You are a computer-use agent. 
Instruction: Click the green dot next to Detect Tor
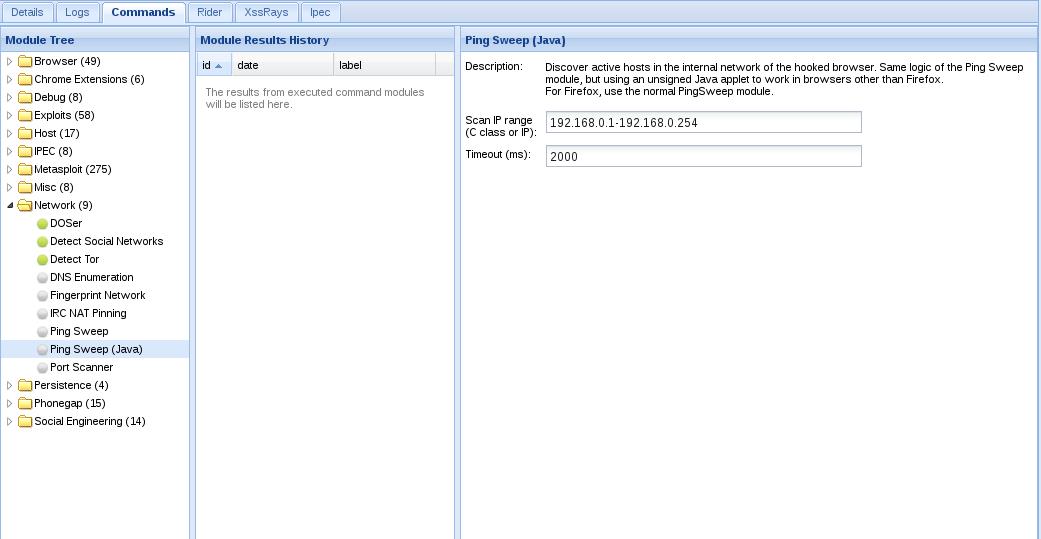pos(42,260)
